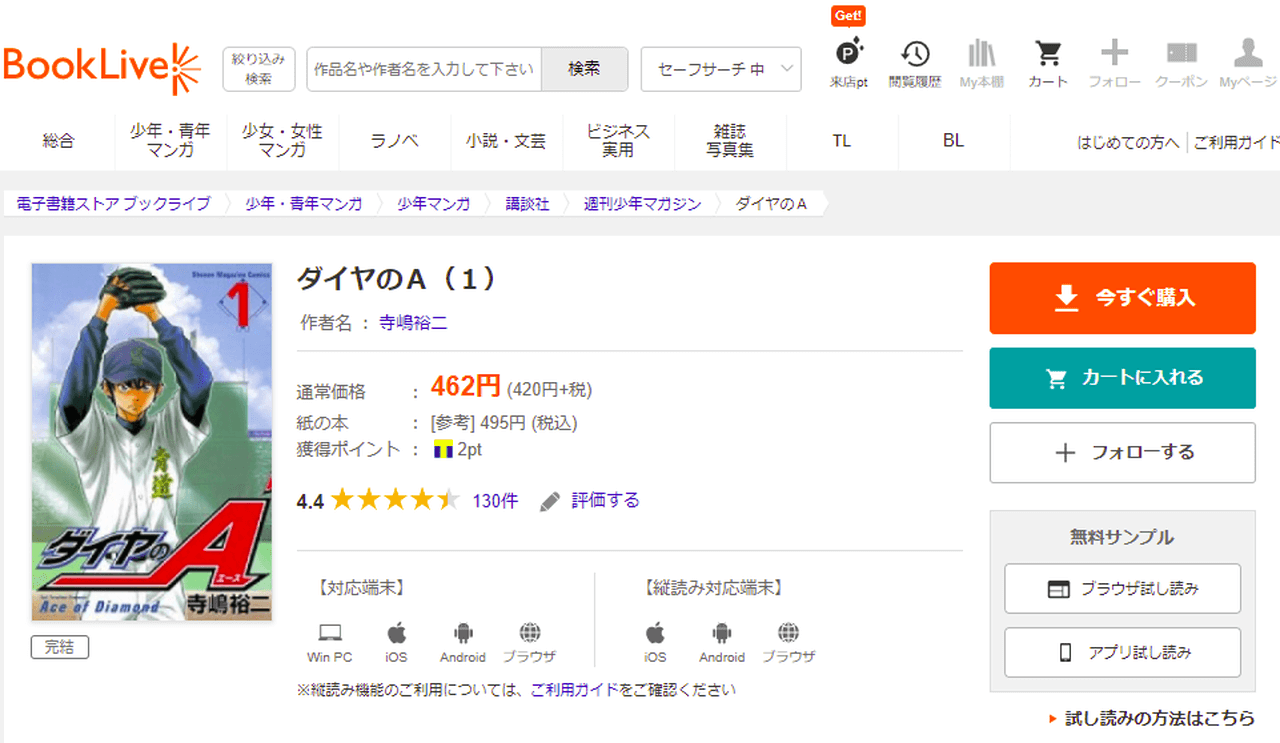The width and height of the screenshot is (1280, 743).
Task: Expand the セーフサーチ dropdown
Action: click(x=720, y=69)
